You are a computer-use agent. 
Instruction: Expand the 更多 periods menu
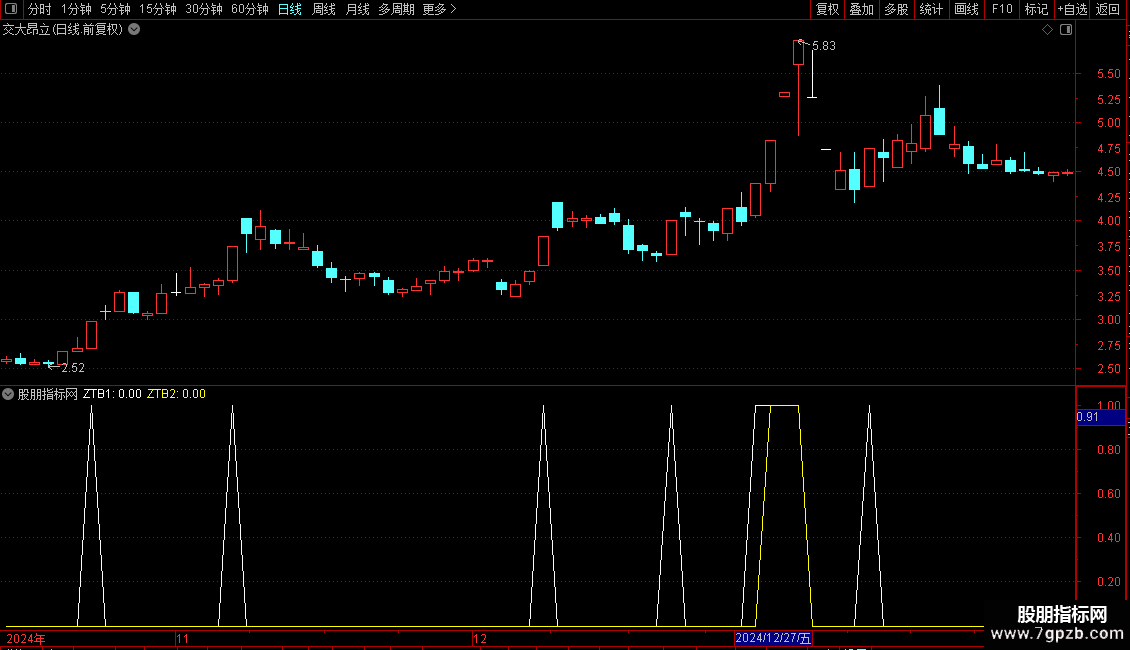pos(440,9)
